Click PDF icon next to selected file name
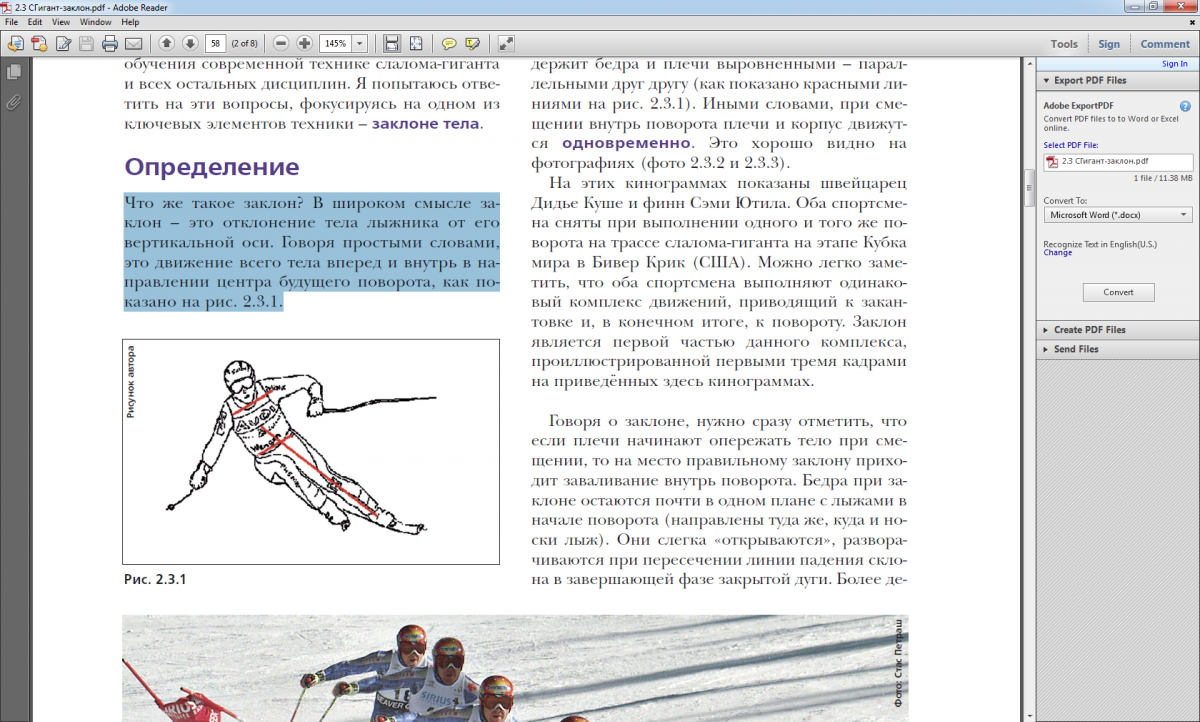Screen dimensions: 1200x722 [x=1052, y=162]
